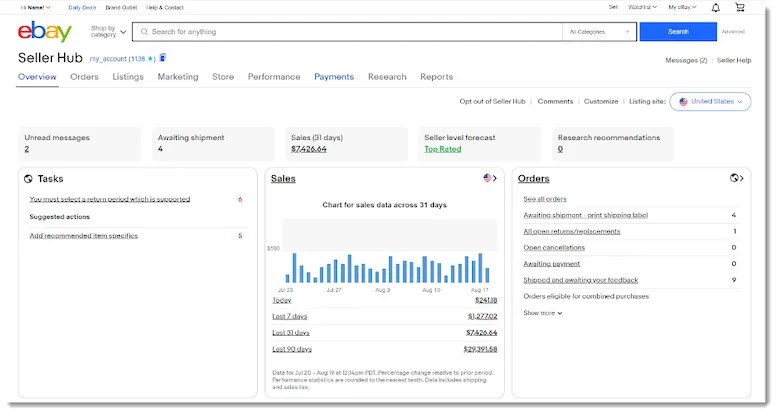Open the Store tab
Image resolution: width=776 pixels, height=413 pixels.
223,77
